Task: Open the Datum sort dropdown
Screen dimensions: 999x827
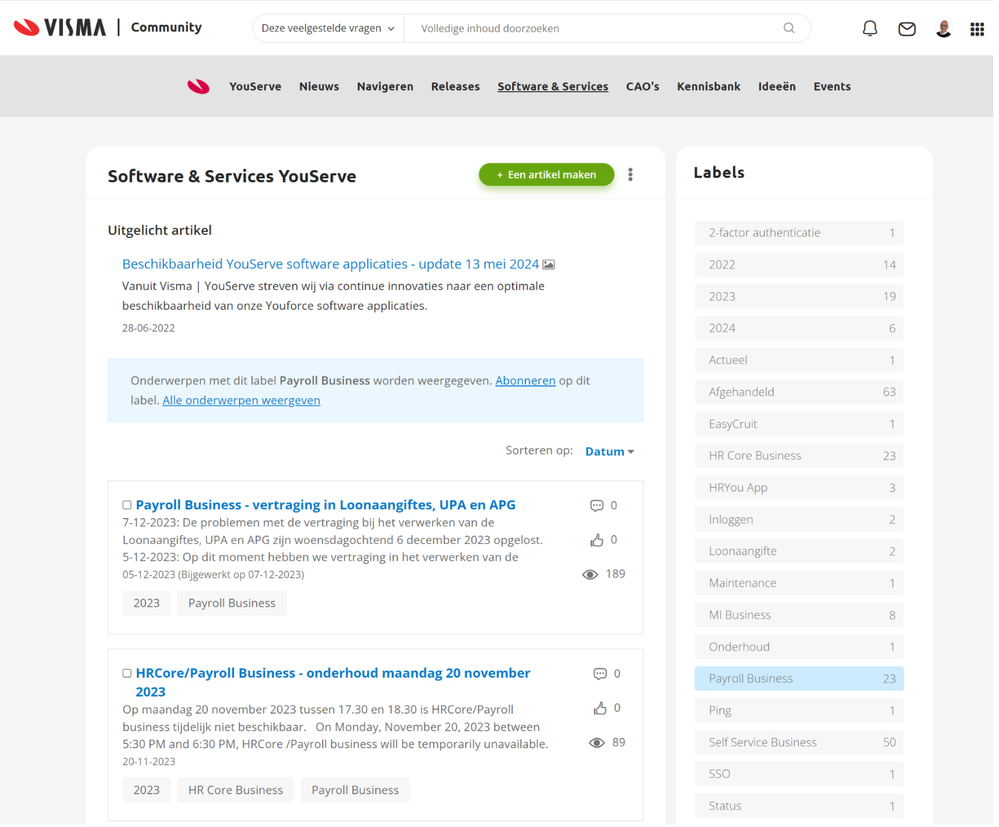Action: [609, 452]
